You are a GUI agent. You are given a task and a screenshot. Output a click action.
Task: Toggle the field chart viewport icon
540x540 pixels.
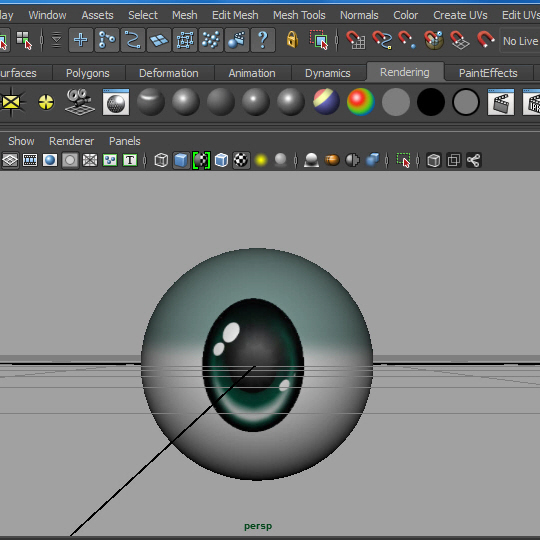[x=90, y=160]
